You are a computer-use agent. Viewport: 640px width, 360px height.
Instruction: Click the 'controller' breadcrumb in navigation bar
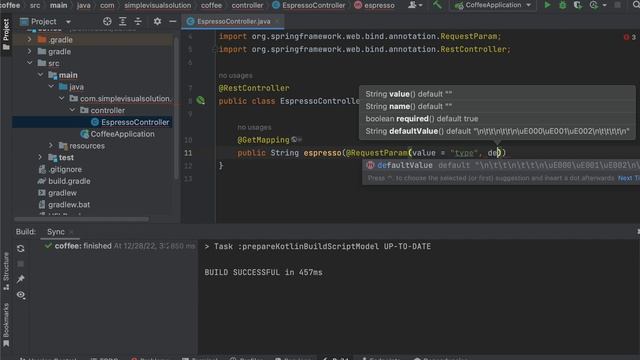247,5
